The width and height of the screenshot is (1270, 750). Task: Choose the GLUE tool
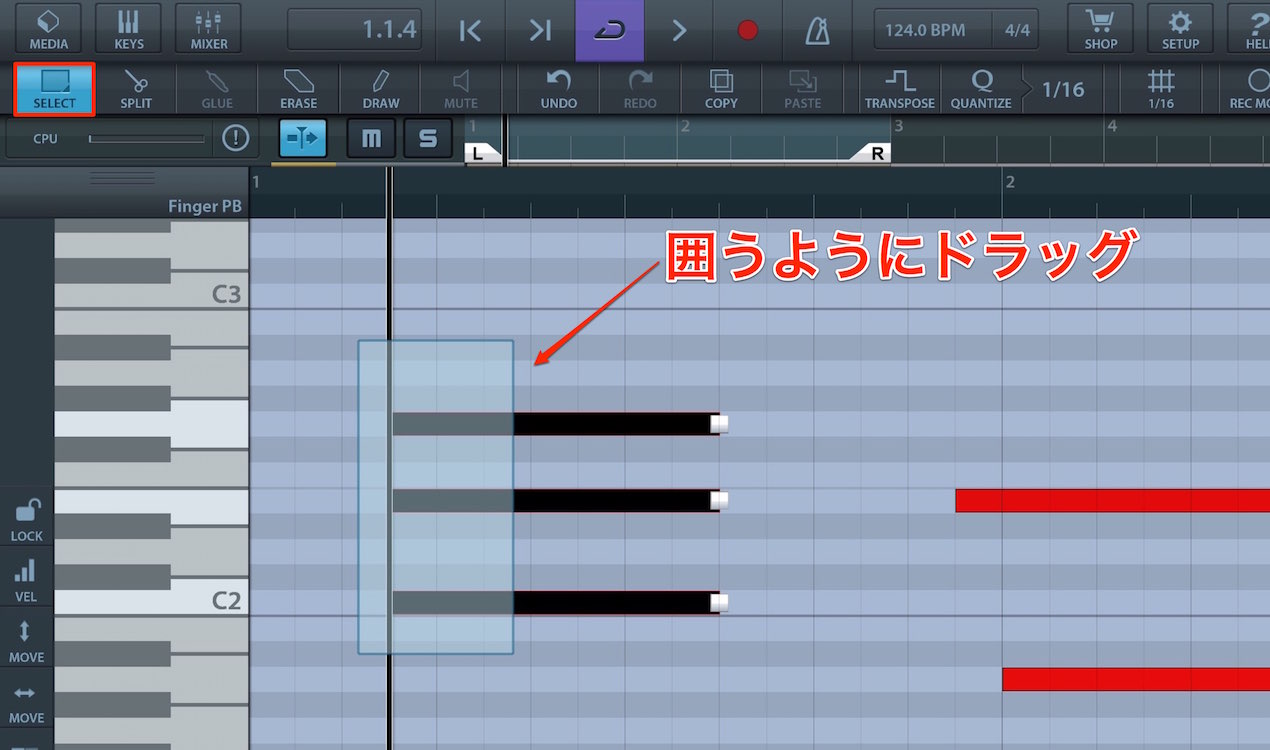pyautogui.click(x=217, y=89)
